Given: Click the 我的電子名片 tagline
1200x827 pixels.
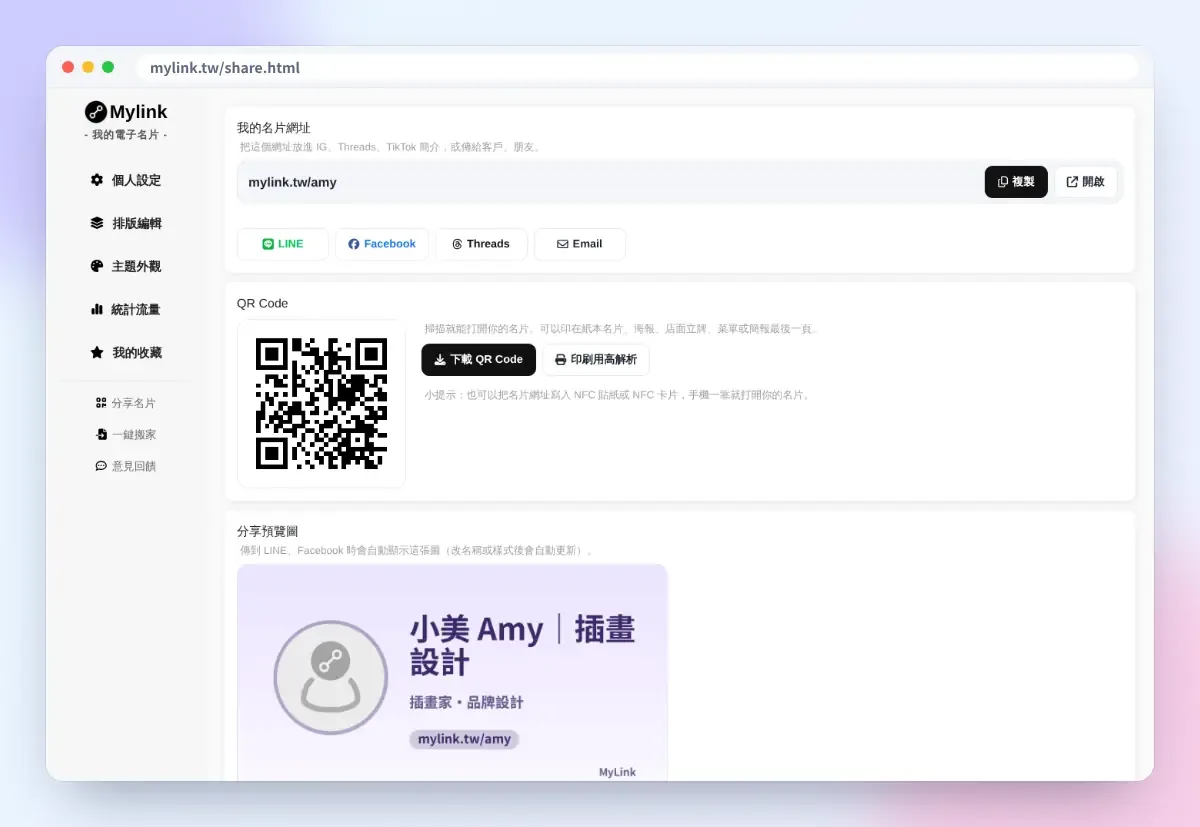Looking at the screenshot, I should tap(125, 134).
